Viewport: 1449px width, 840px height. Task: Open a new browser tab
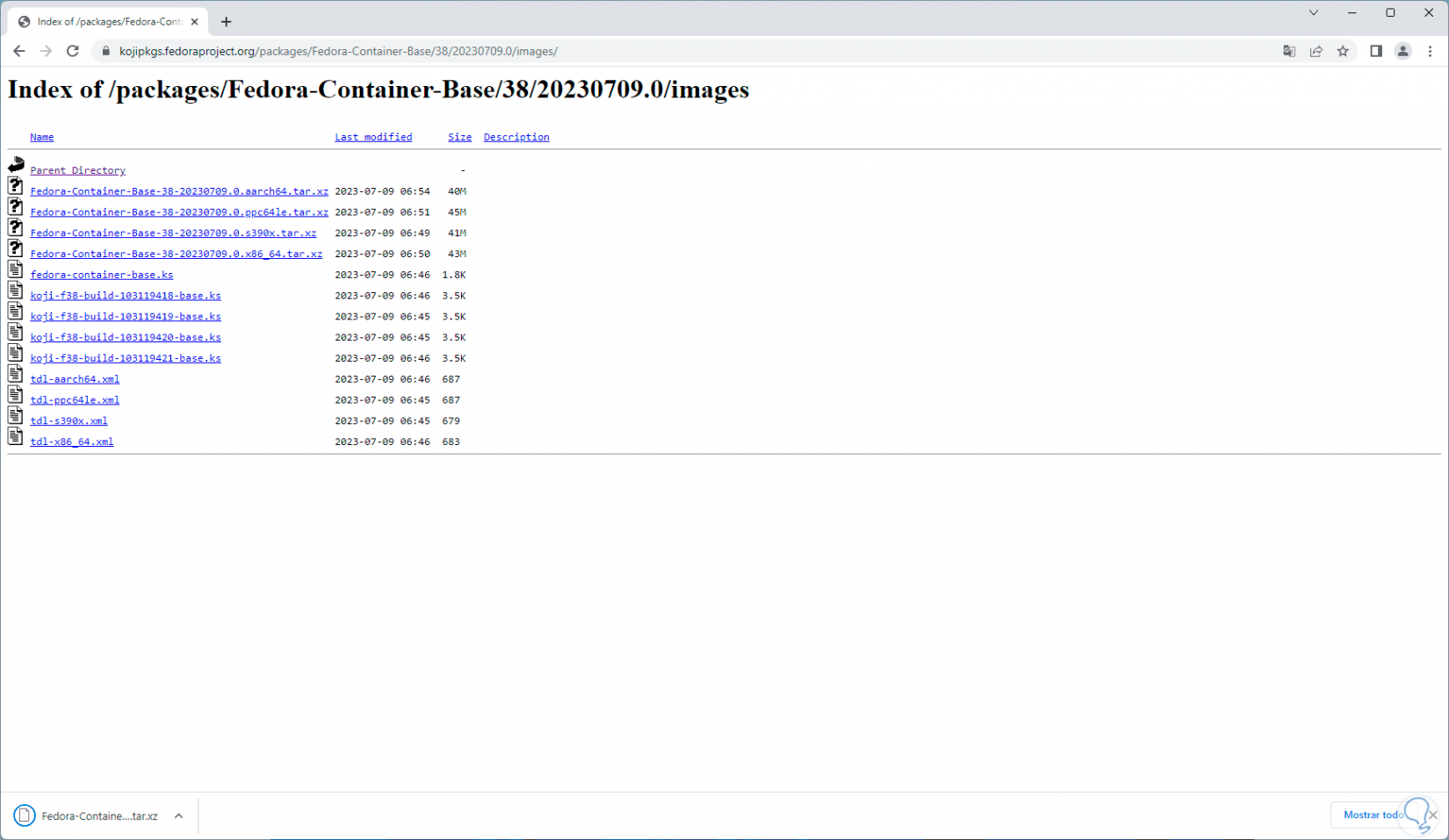coord(227,22)
